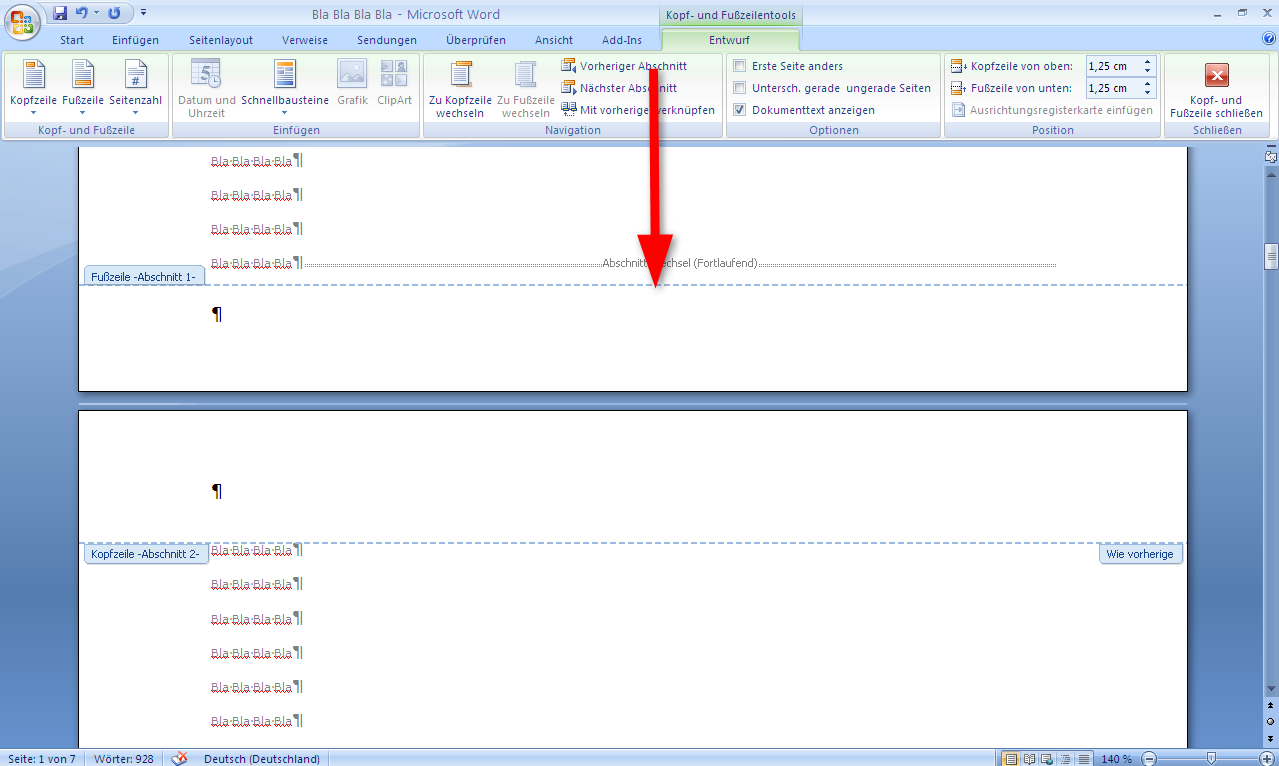Switch to Seitenlayout ribbon tab
The height and width of the screenshot is (766, 1279).
tap(221, 40)
